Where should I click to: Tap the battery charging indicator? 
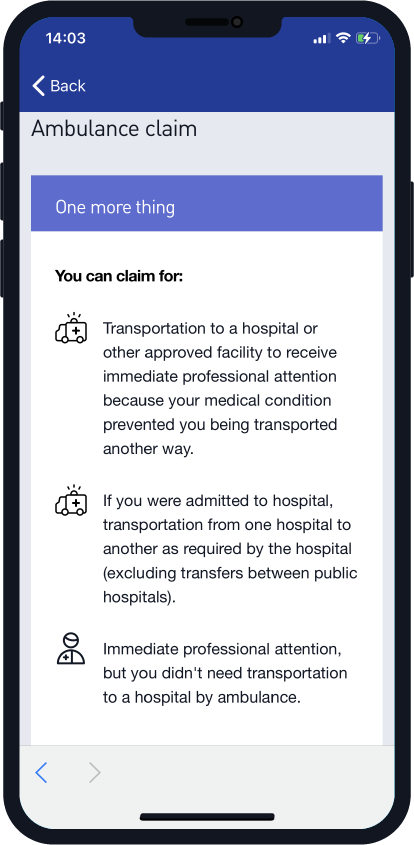click(x=368, y=38)
